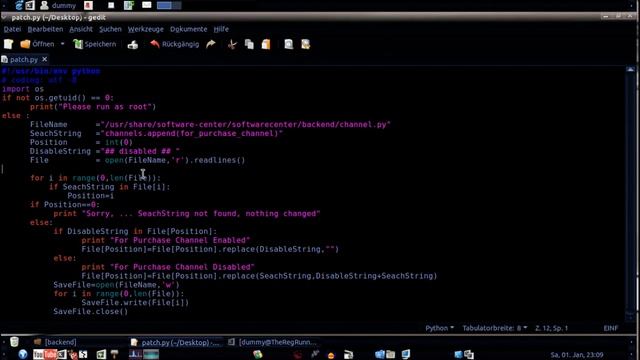Open the Dokumente menu
The image size is (640, 360).
189,29
